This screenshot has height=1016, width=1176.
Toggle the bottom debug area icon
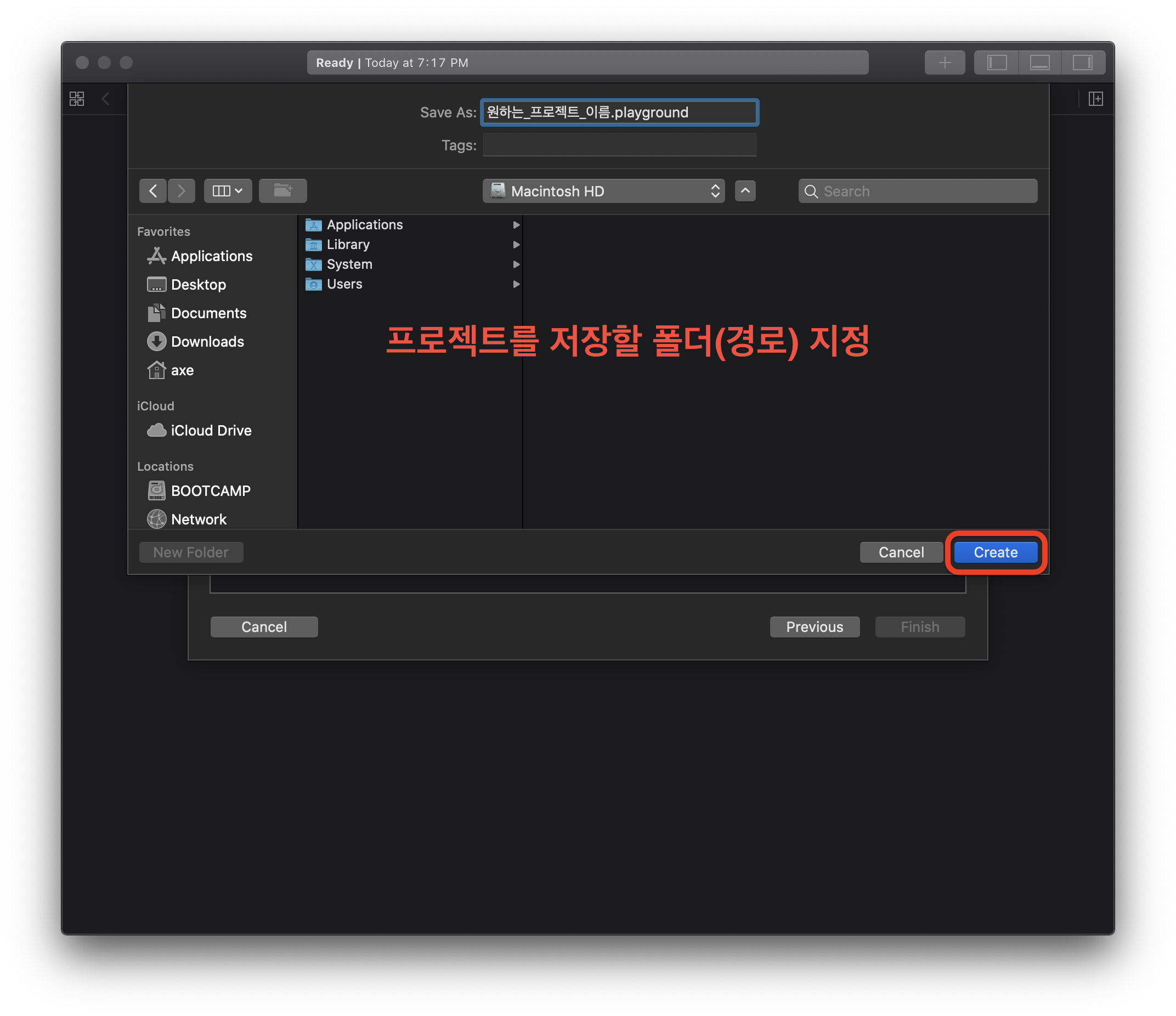tap(1039, 63)
